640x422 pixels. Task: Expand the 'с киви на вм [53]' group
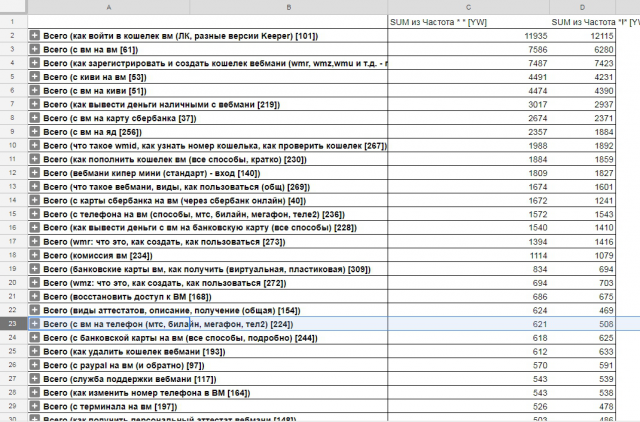(35, 77)
